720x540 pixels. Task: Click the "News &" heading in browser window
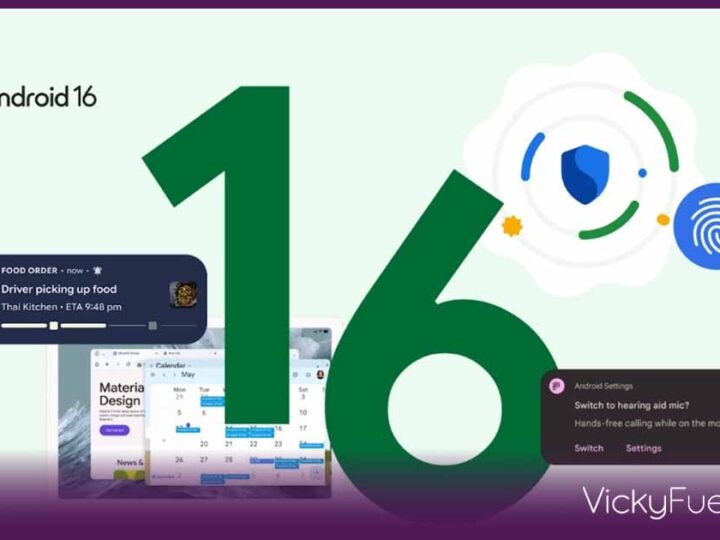[130, 462]
